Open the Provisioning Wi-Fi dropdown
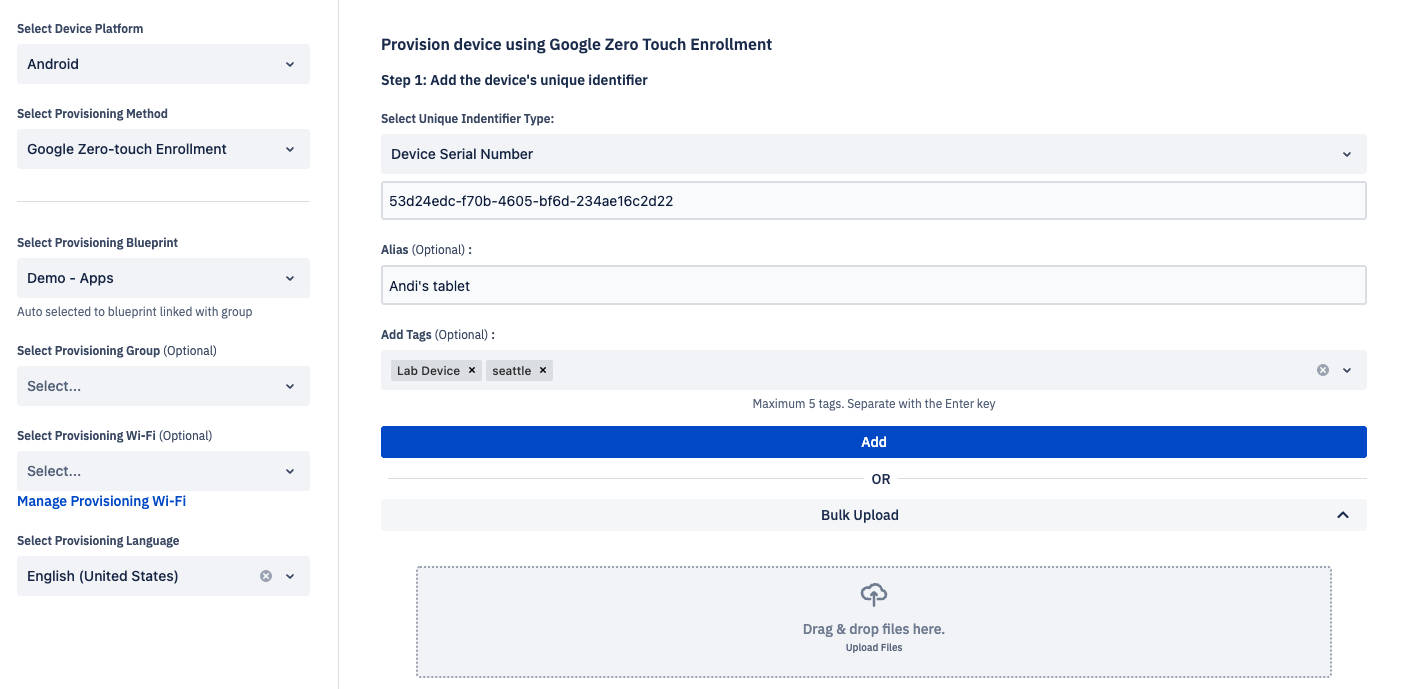The width and height of the screenshot is (1428, 689). (163, 471)
